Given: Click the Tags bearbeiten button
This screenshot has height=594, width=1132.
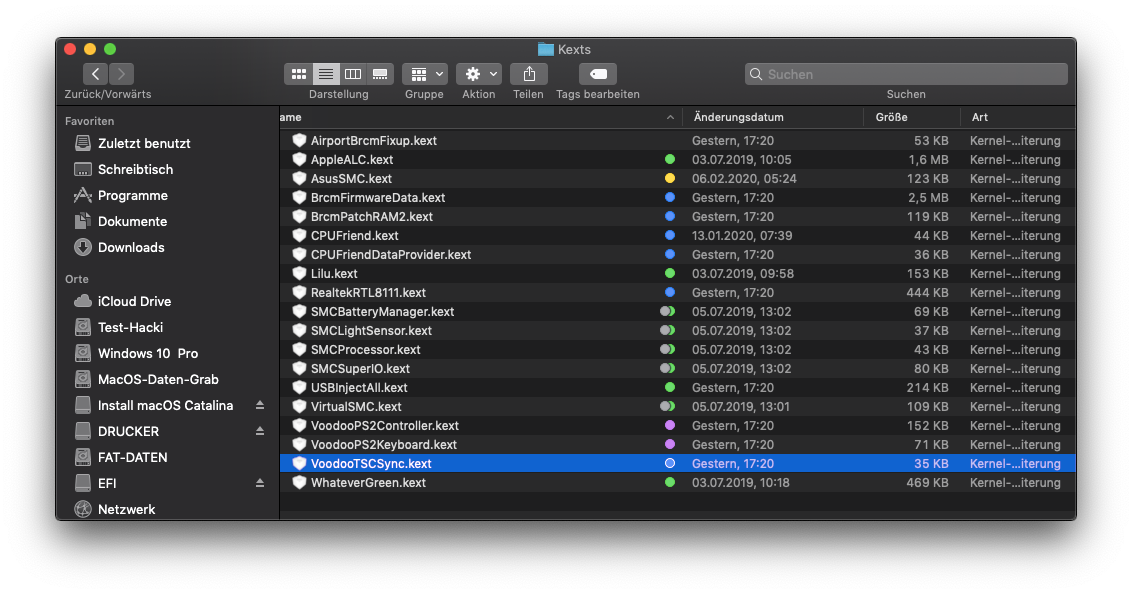Looking at the screenshot, I should point(598,74).
